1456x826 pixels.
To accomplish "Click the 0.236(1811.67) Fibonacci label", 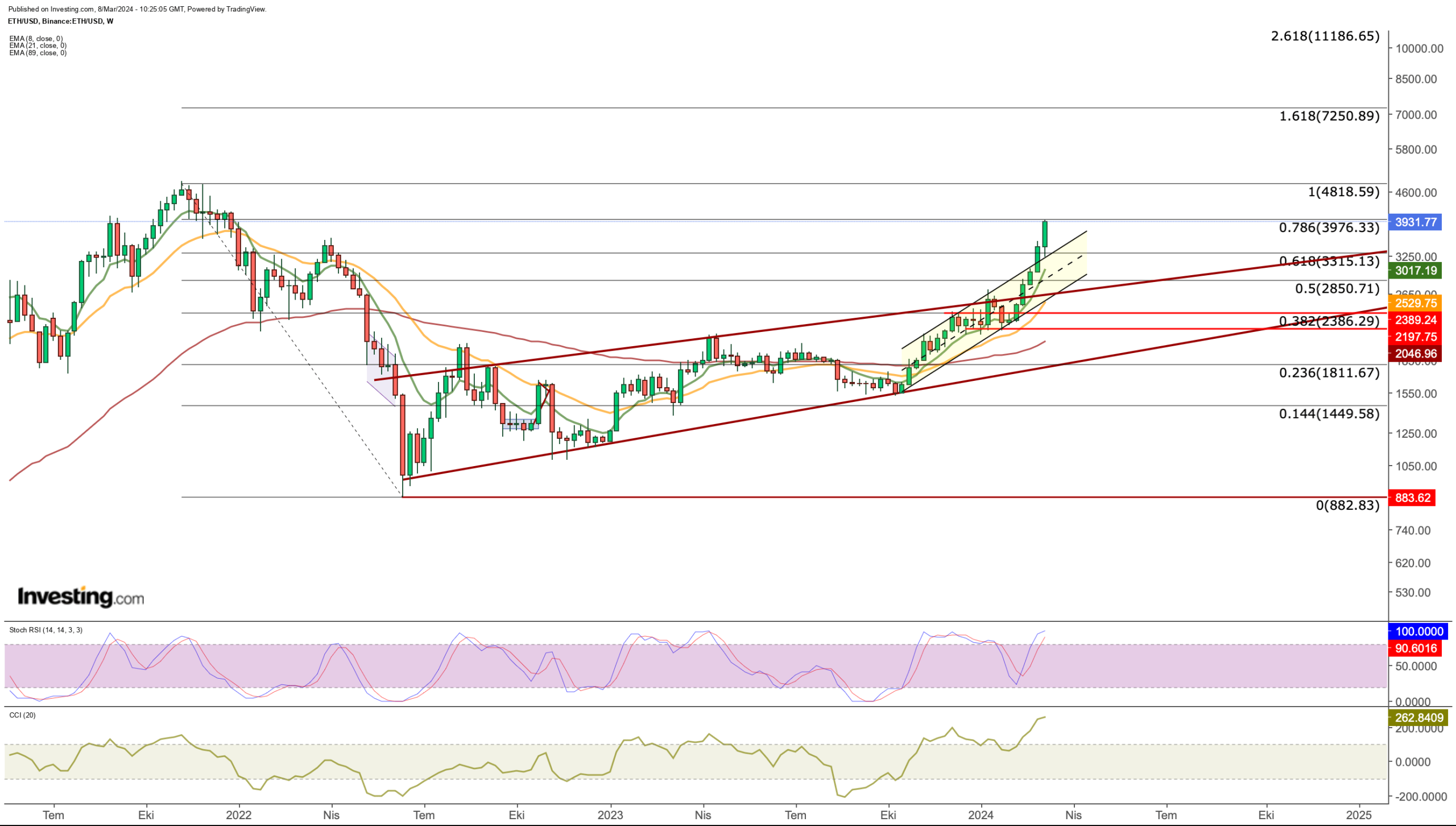I will point(1329,372).
